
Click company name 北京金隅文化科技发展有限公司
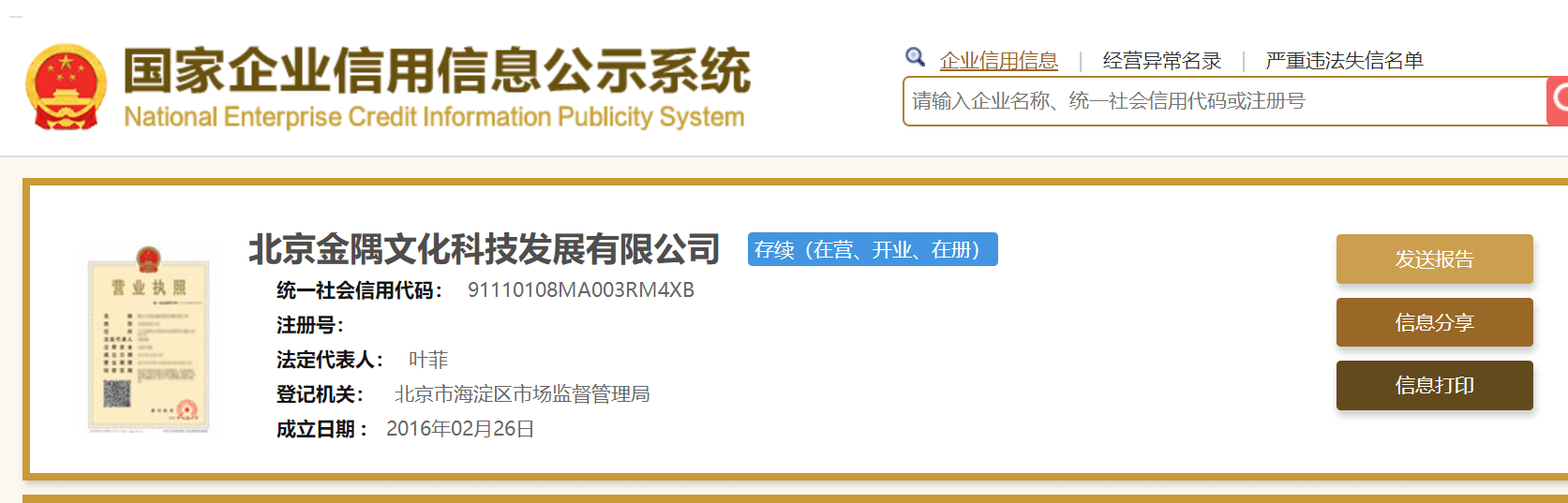(x=484, y=249)
